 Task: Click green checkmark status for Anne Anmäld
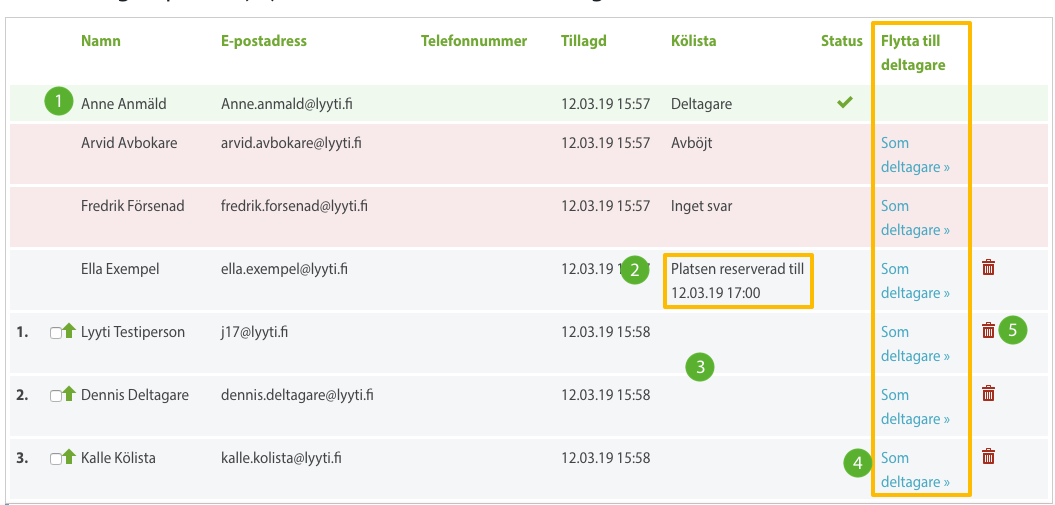(x=845, y=102)
